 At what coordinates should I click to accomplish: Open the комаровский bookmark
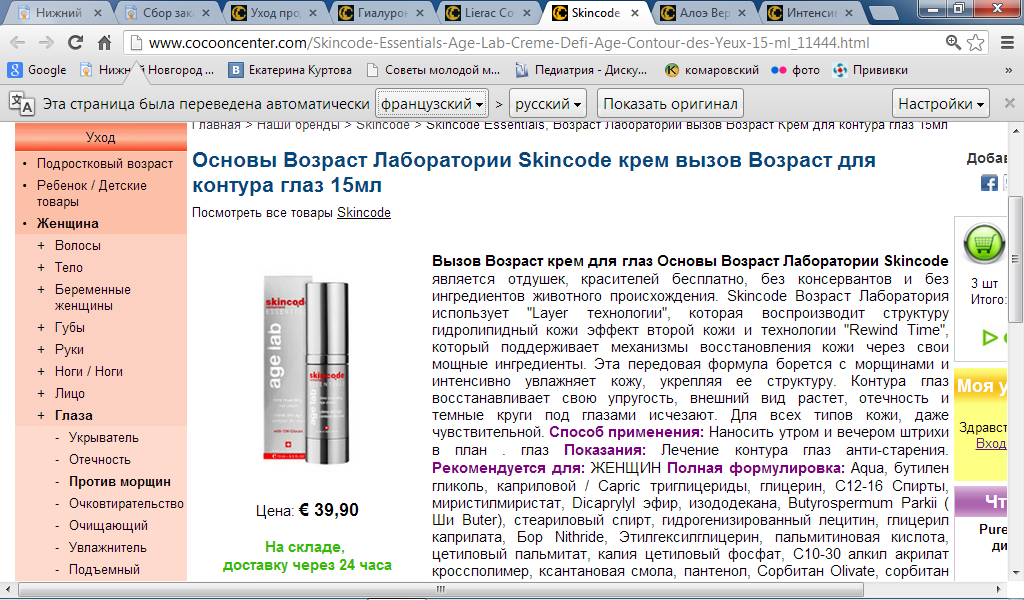click(712, 70)
